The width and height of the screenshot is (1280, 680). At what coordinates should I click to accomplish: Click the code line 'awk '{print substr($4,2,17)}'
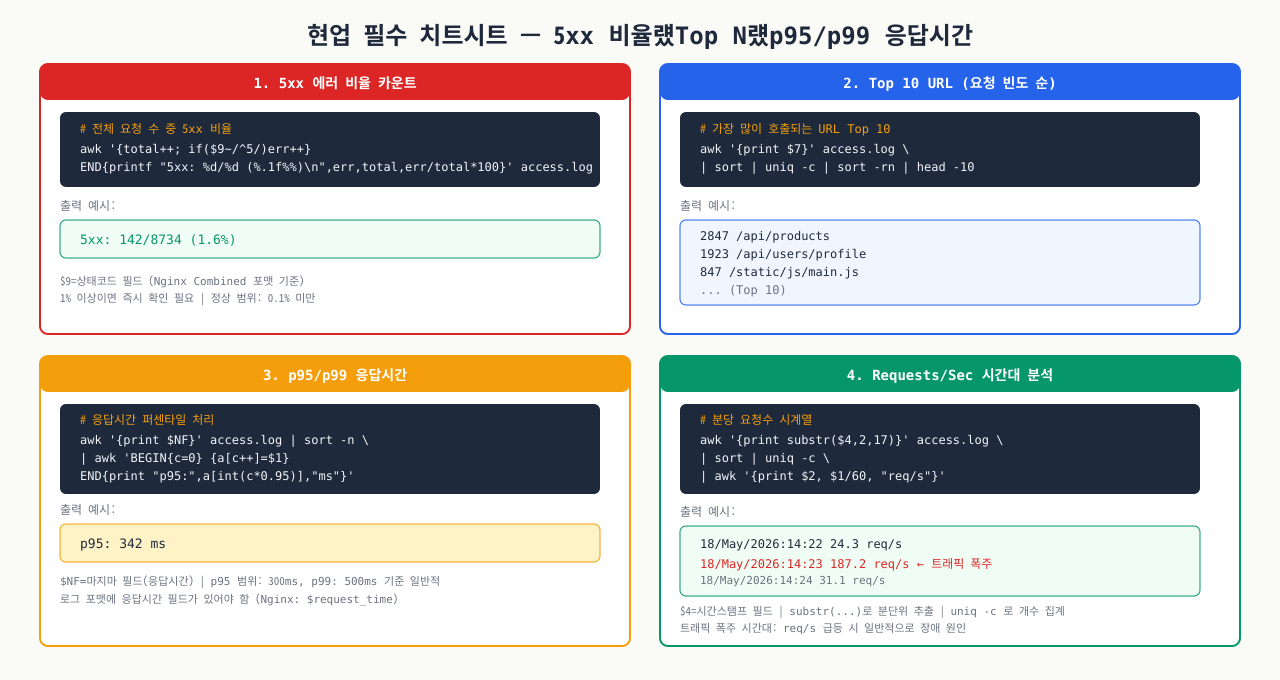(851, 439)
